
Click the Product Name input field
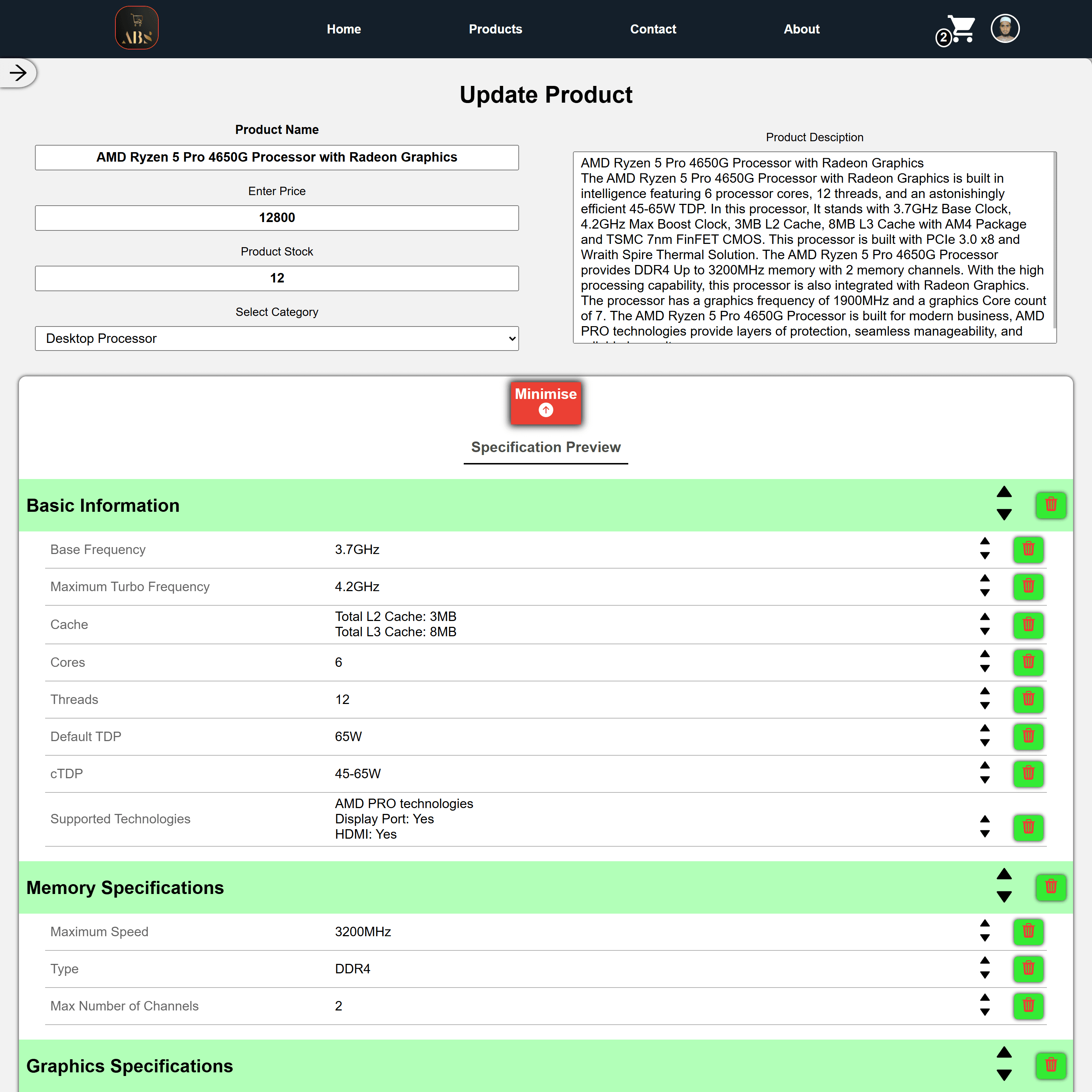point(277,157)
